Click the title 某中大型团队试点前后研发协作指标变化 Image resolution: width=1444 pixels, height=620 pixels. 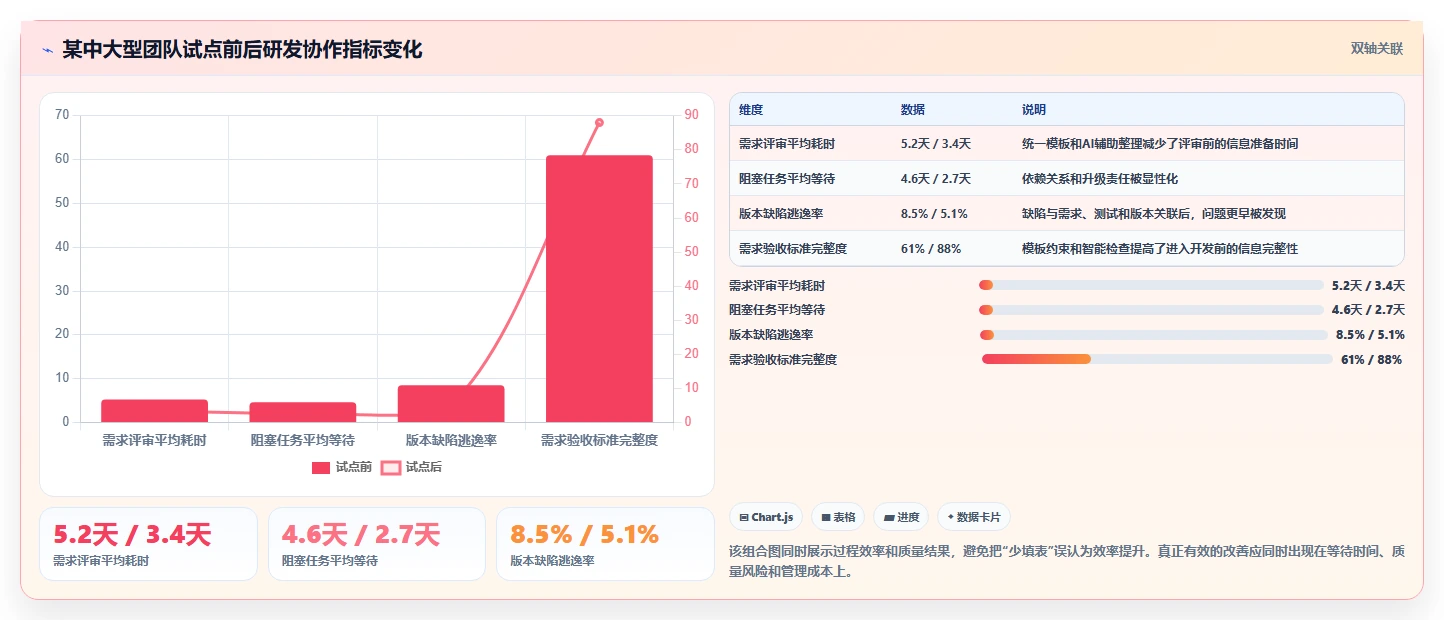coord(242,49)
